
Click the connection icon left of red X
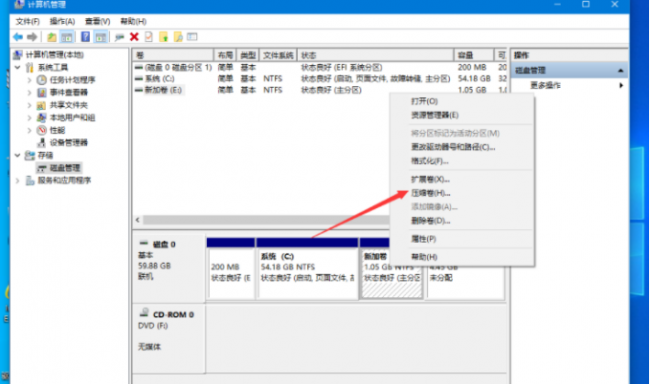coord(119,37)
